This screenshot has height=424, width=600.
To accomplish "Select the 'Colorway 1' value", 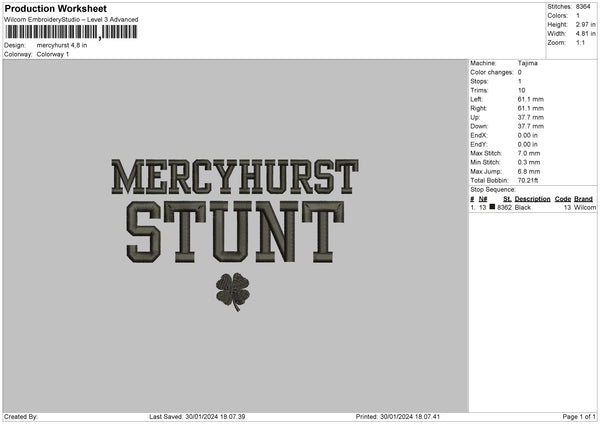I will click(53, 54).
